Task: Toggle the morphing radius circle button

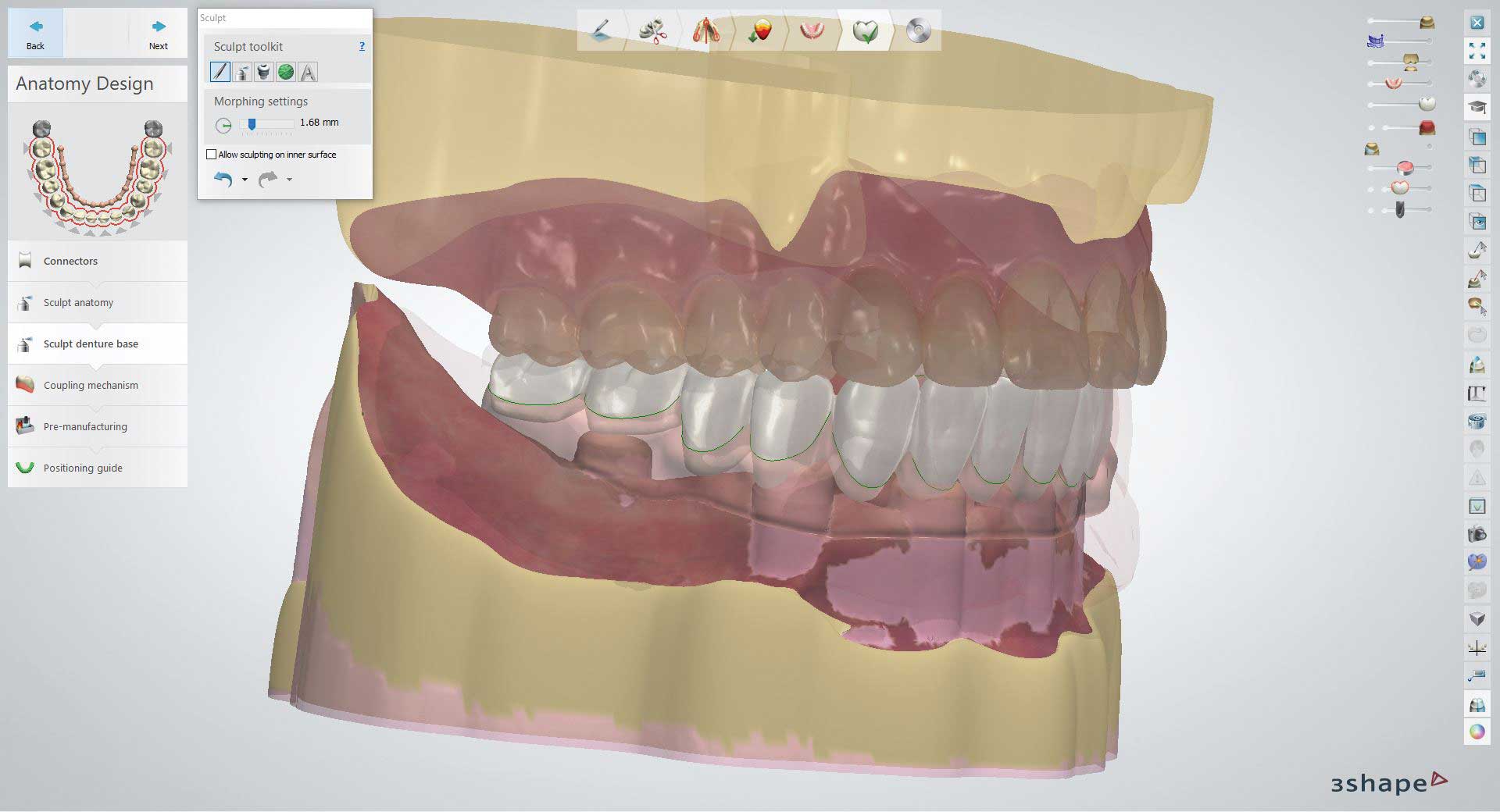Action: click(x=223, y=125)
